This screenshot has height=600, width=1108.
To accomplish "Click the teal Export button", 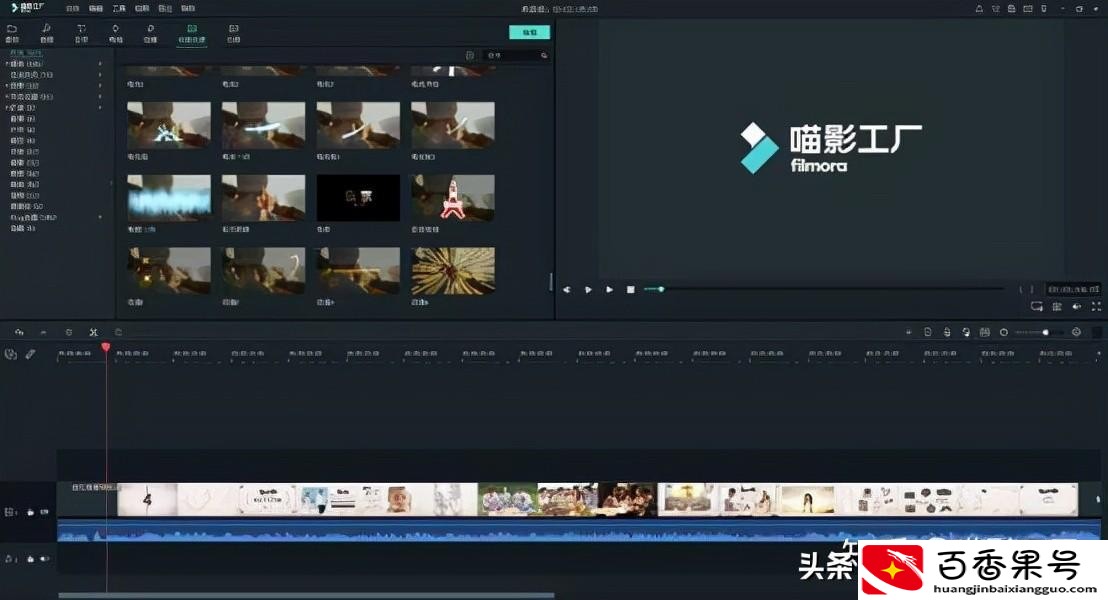I will 529,33.
